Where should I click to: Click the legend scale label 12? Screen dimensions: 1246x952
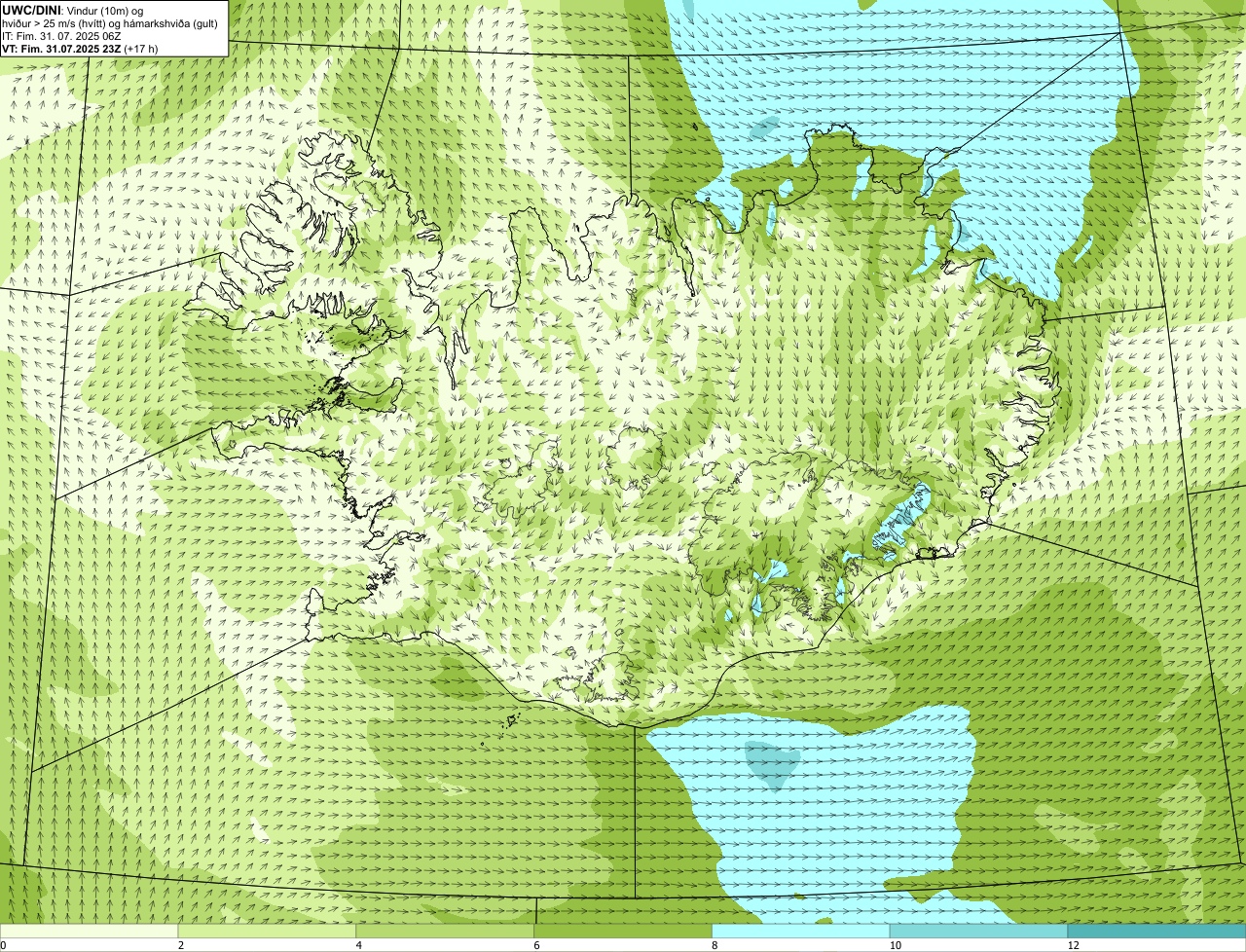point(1073,945)
